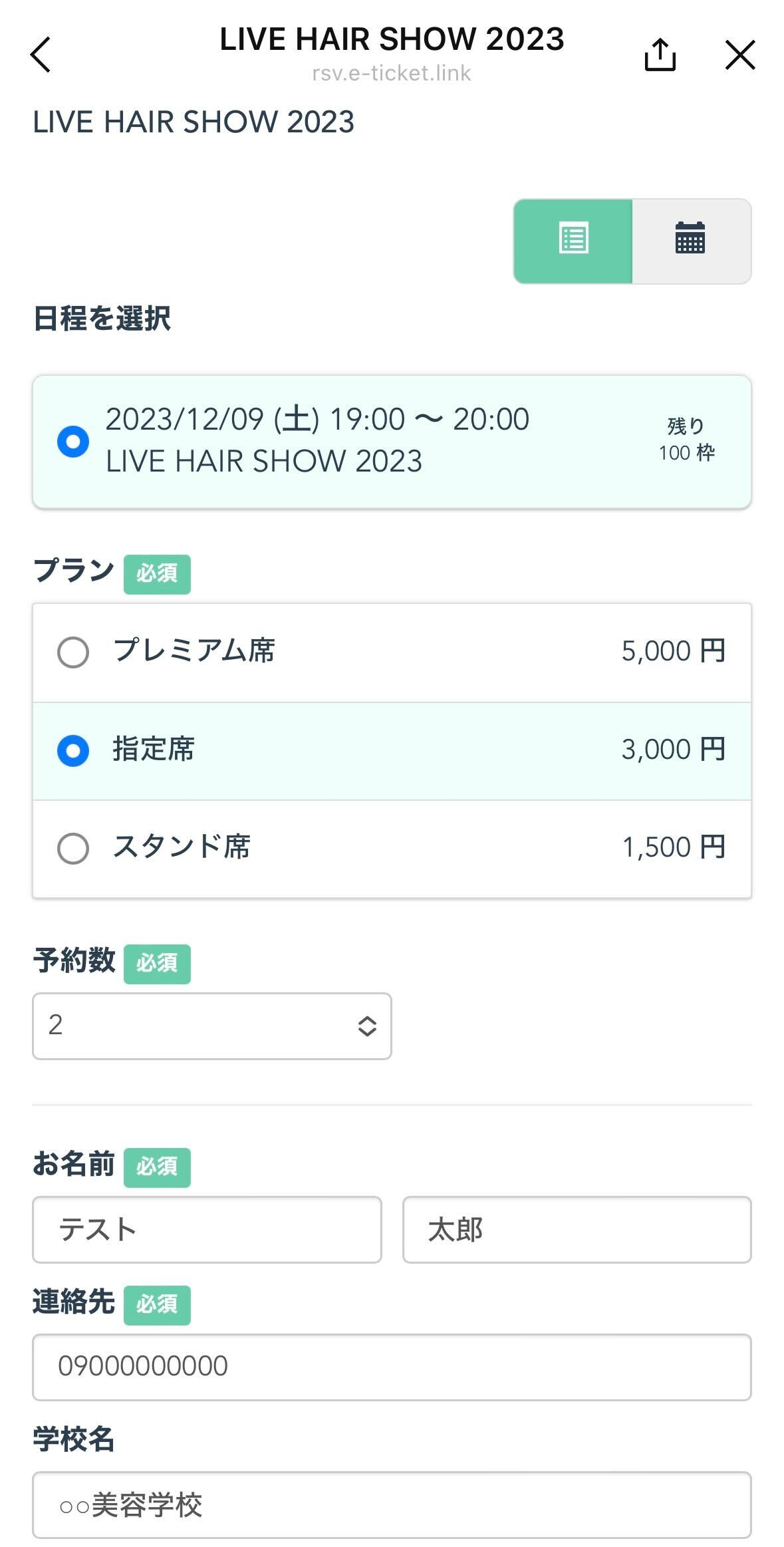Choose the プレミアム席 radio button
784x1547 pixels.
click(73, 652)
